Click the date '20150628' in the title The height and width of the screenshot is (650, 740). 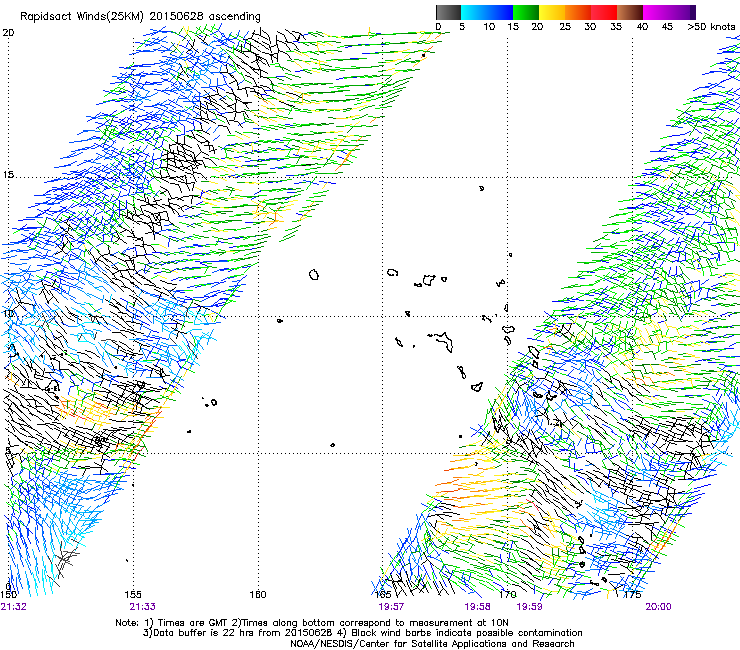177,16
